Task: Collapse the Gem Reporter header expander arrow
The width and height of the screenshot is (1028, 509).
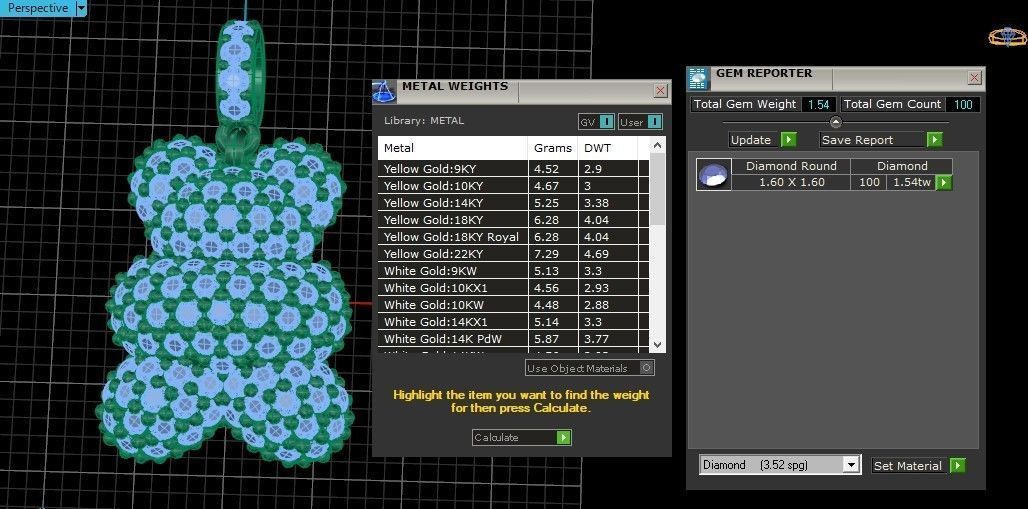Action: (835, 121)
